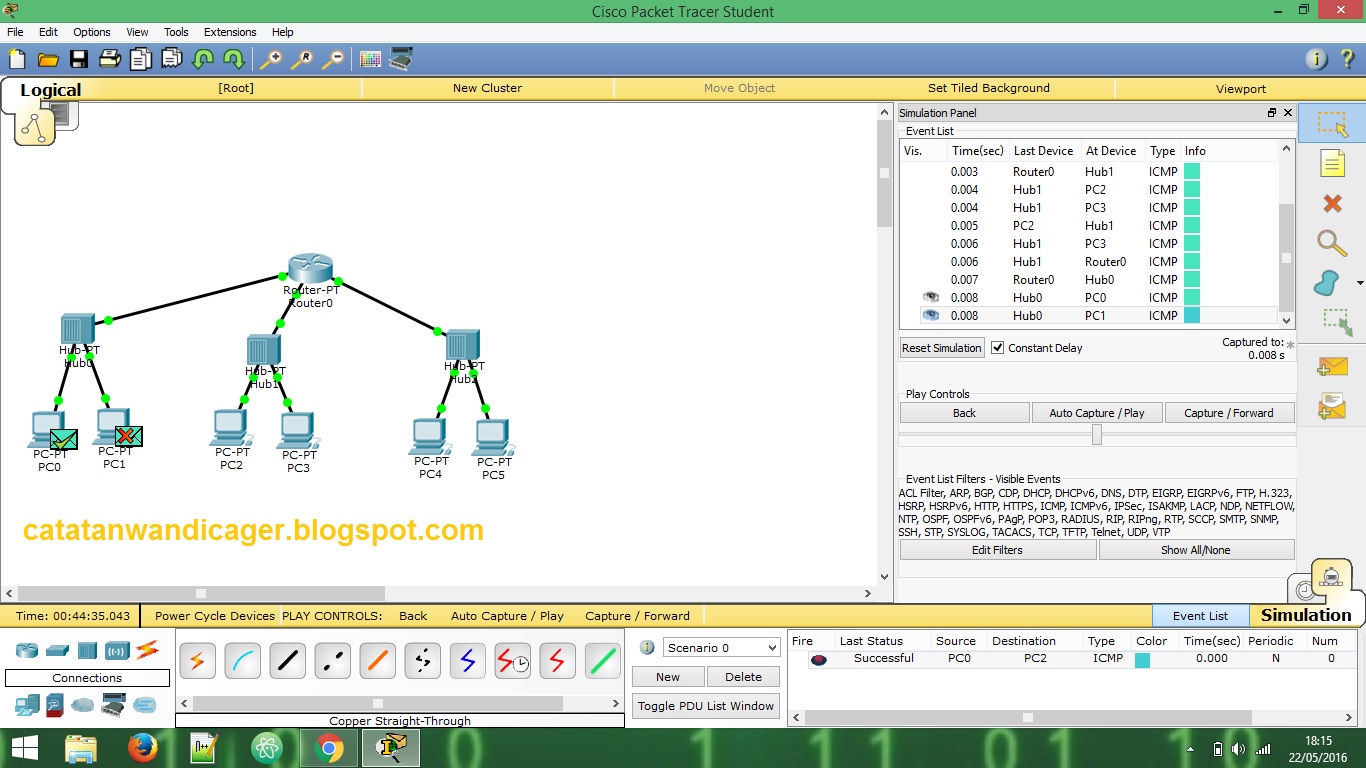This screenshot has width=1366, height=768.
Task: Open the Extensions menu
Action: pyautogui.click(x=229, y=31)
